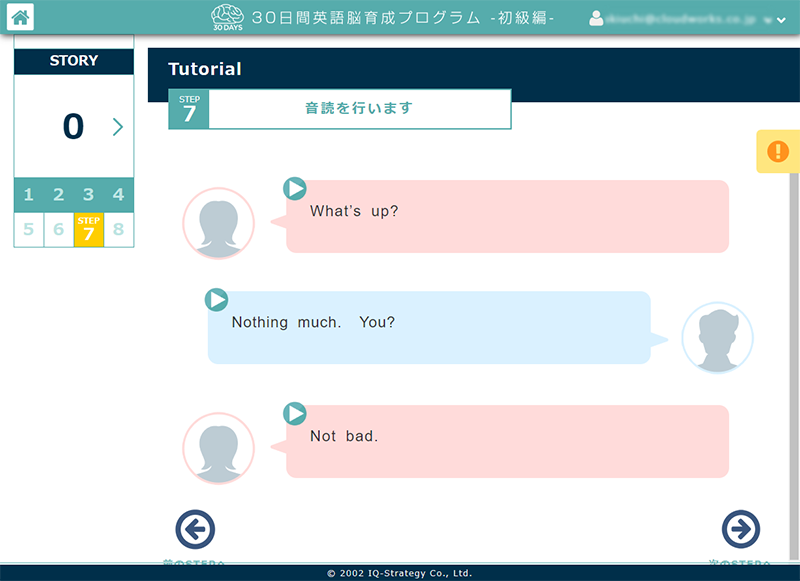Click the page vertical scrollbar

tap(794, 350)
